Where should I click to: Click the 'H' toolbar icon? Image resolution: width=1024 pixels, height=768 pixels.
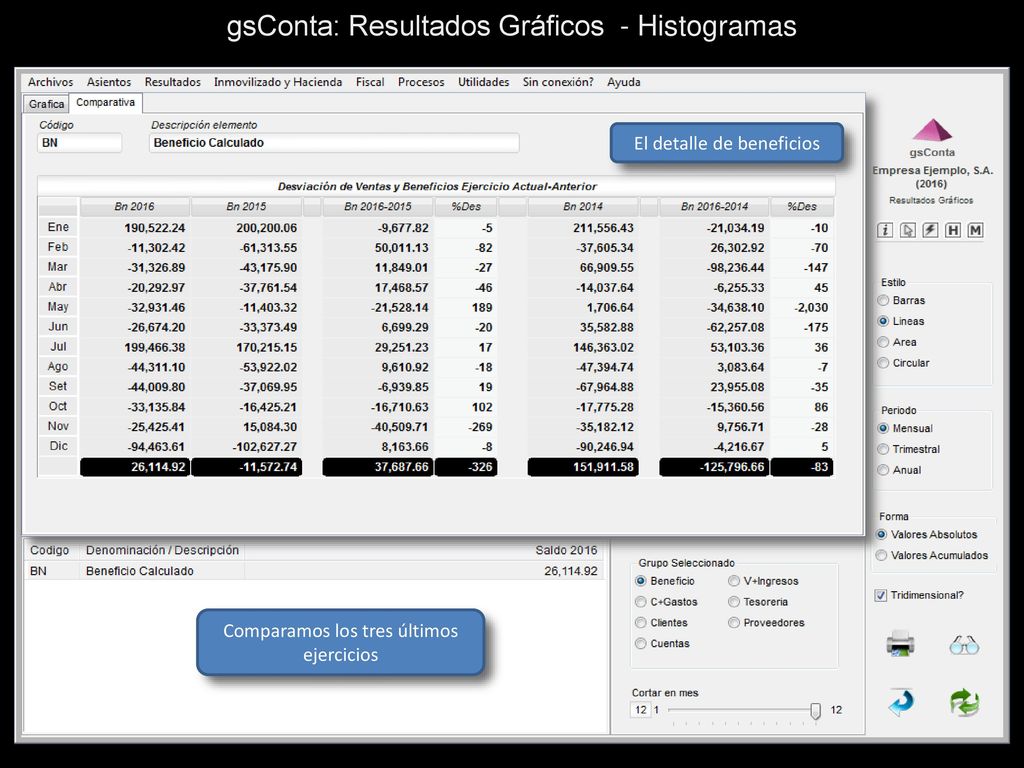(953, 230)
